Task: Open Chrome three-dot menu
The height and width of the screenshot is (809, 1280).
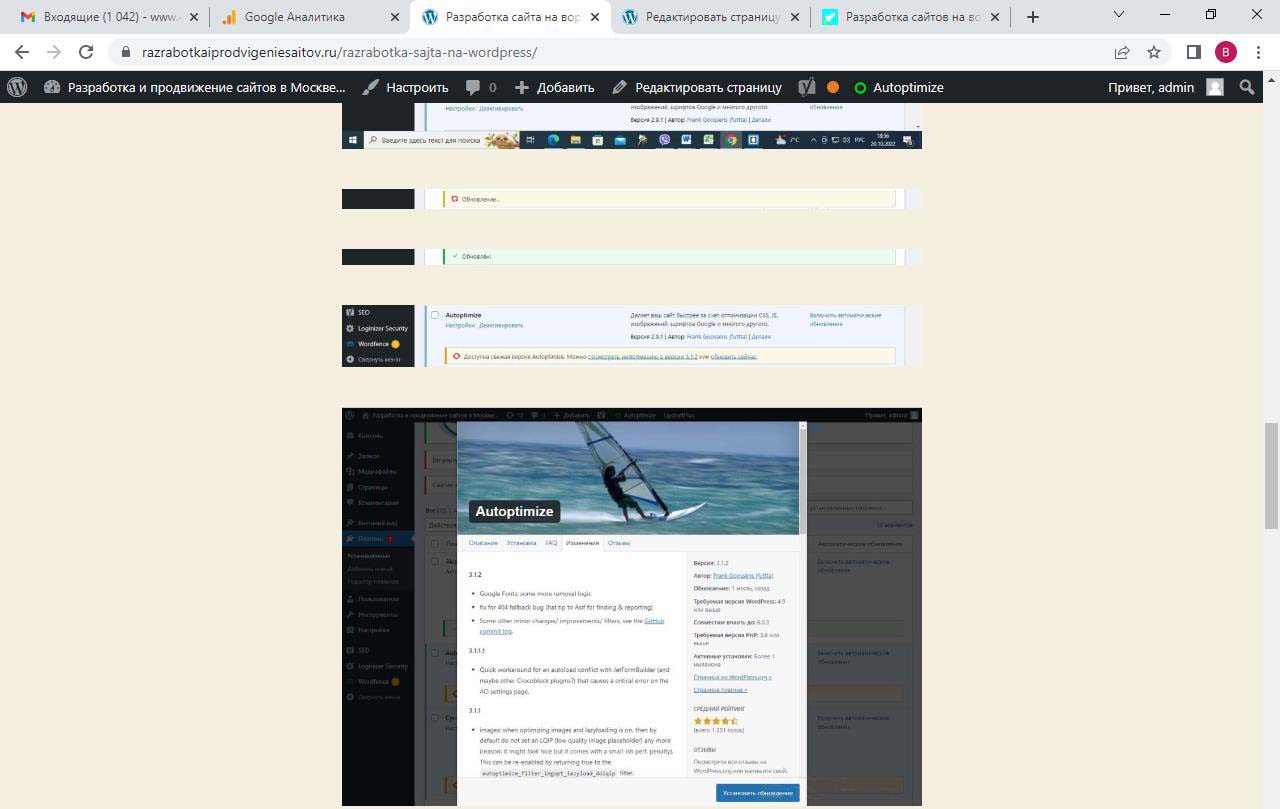Action: pos(1259,52)
